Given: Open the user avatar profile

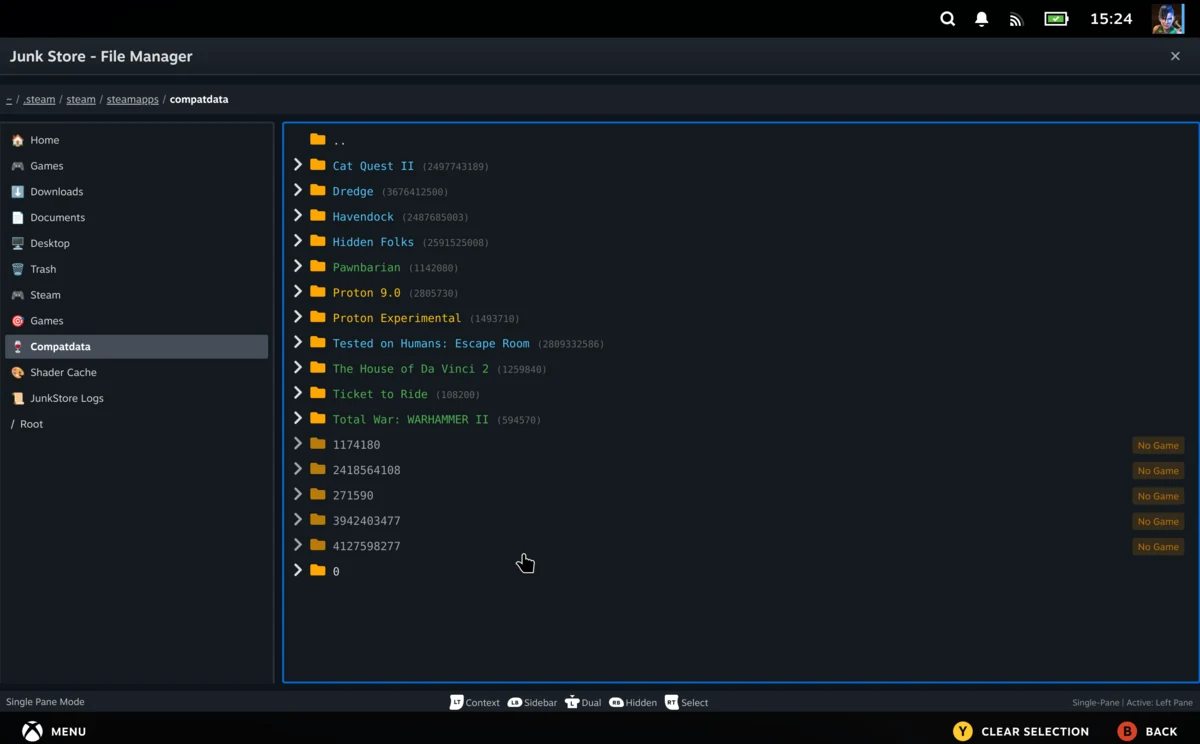Looking at the screenshot, I should [1167, 19].
